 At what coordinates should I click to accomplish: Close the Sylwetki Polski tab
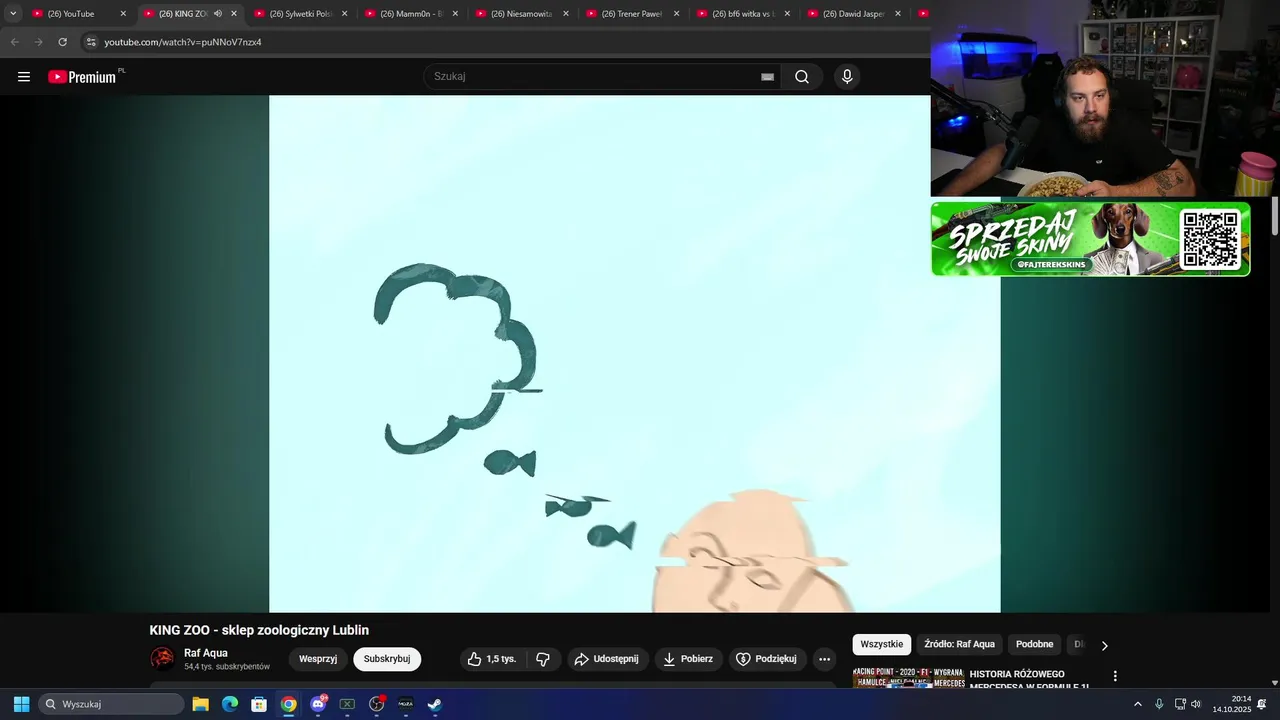pos(345,14)
